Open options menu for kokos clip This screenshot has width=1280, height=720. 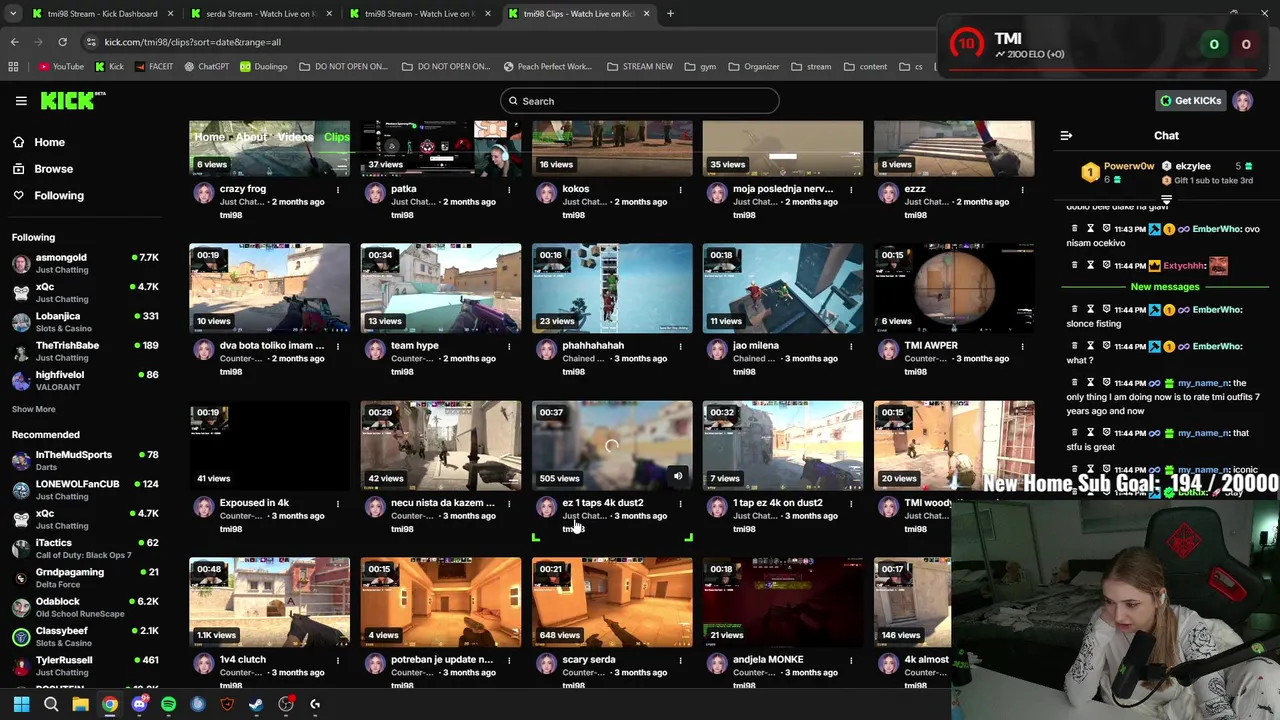680,189
